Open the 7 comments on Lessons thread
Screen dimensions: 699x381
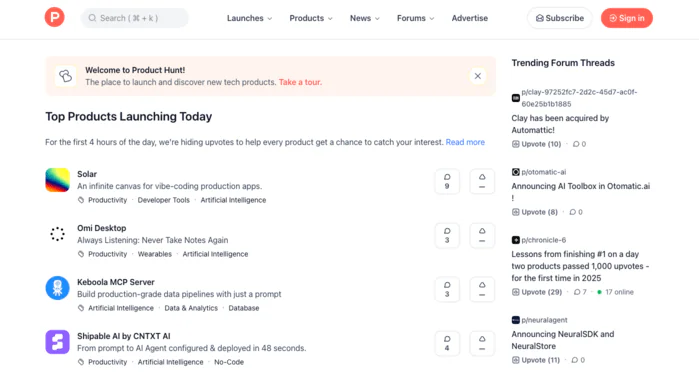[x=580, y=292]
